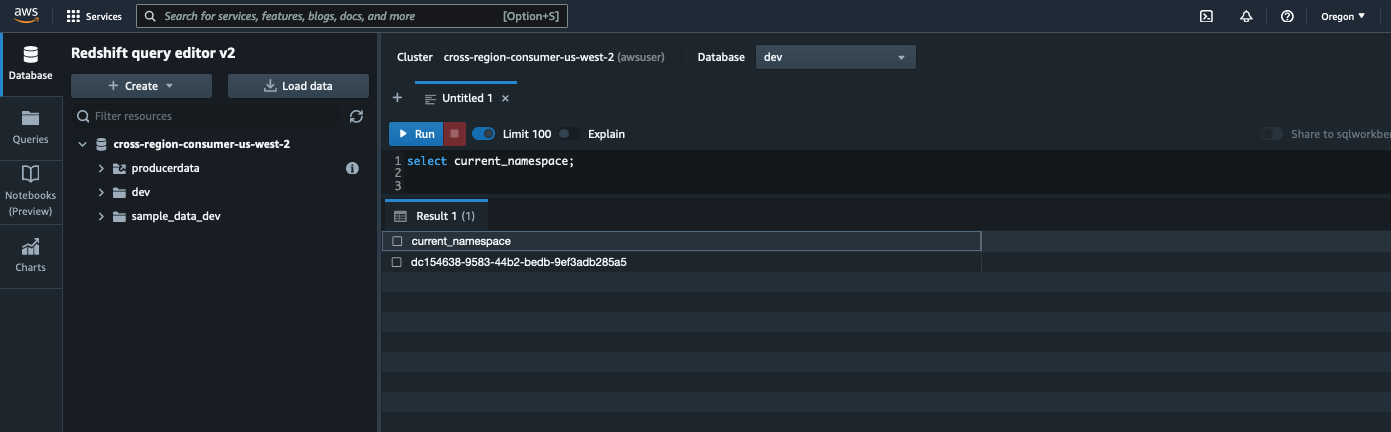Toggle the Limit 100 switch
This screenshot has width=1391, height=432.
[x=484, y=134]
